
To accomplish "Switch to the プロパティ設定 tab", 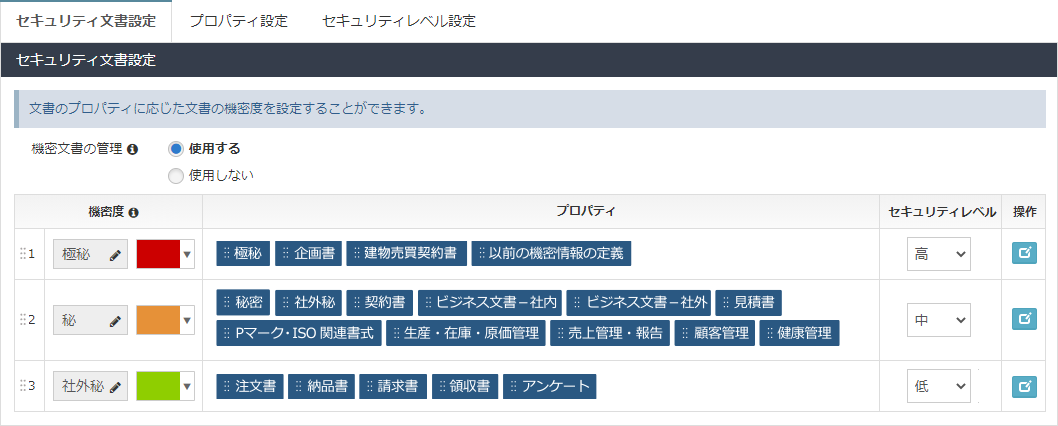I will 238,21.
